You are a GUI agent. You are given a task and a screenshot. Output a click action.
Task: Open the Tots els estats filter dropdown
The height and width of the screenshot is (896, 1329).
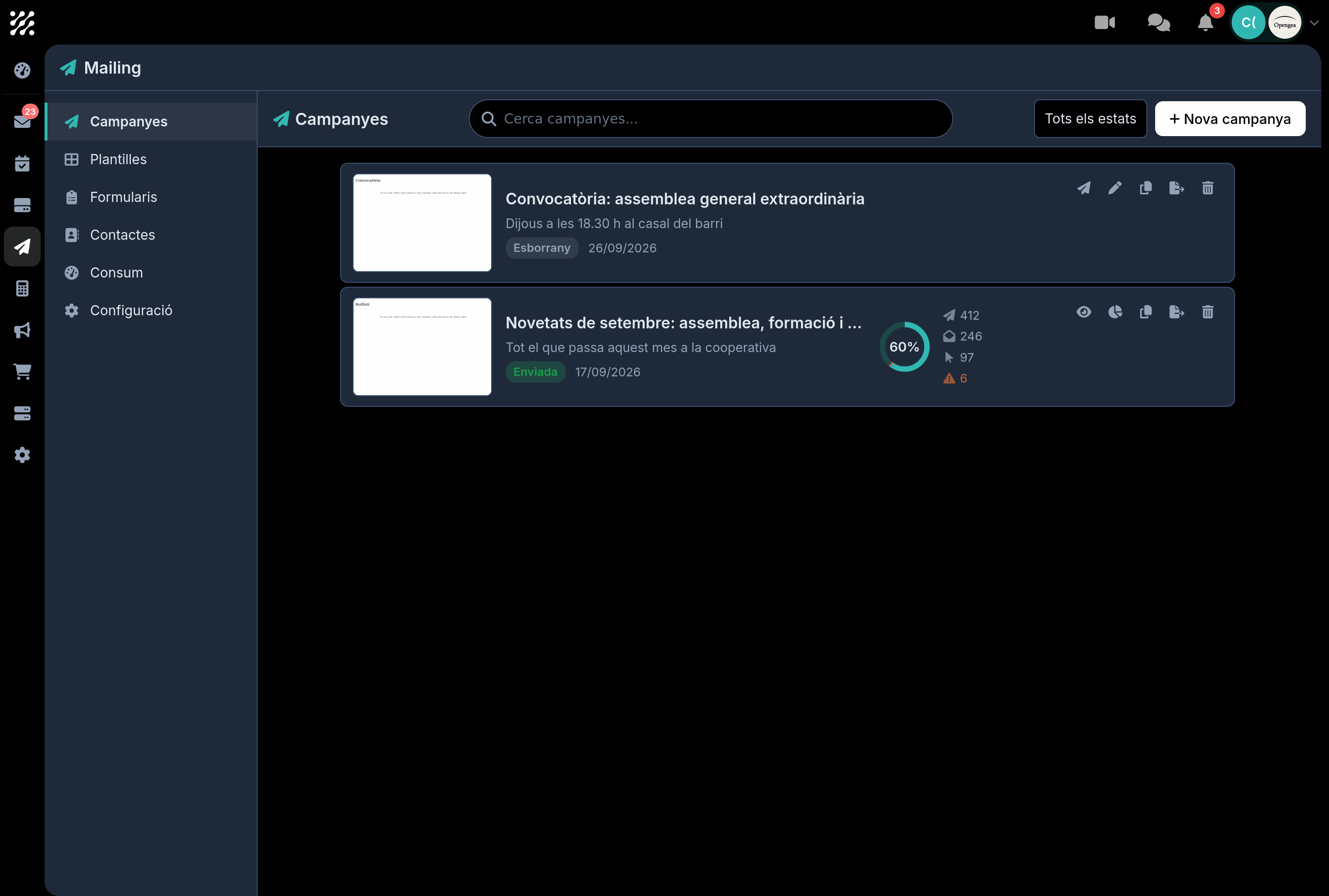tap(1090, 119)
